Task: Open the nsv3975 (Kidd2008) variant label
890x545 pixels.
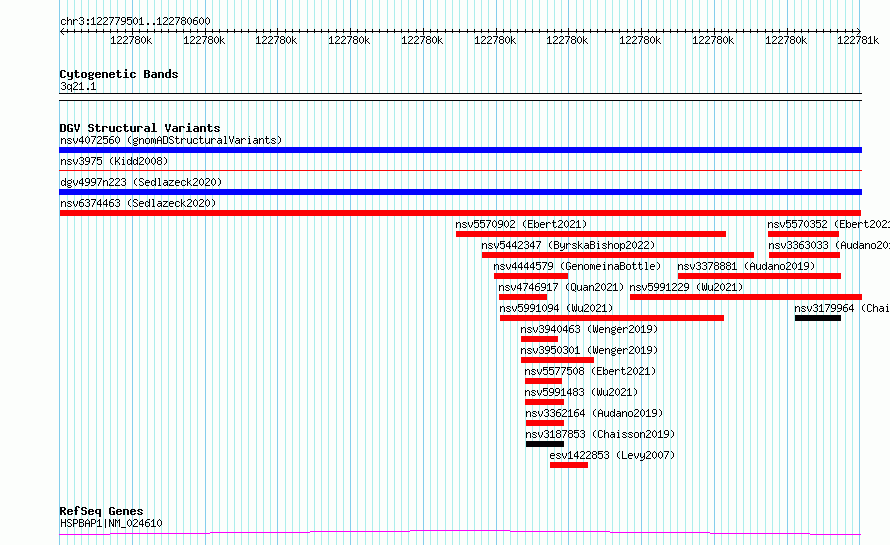Action: pyautogui.click(x=114, y=161)
